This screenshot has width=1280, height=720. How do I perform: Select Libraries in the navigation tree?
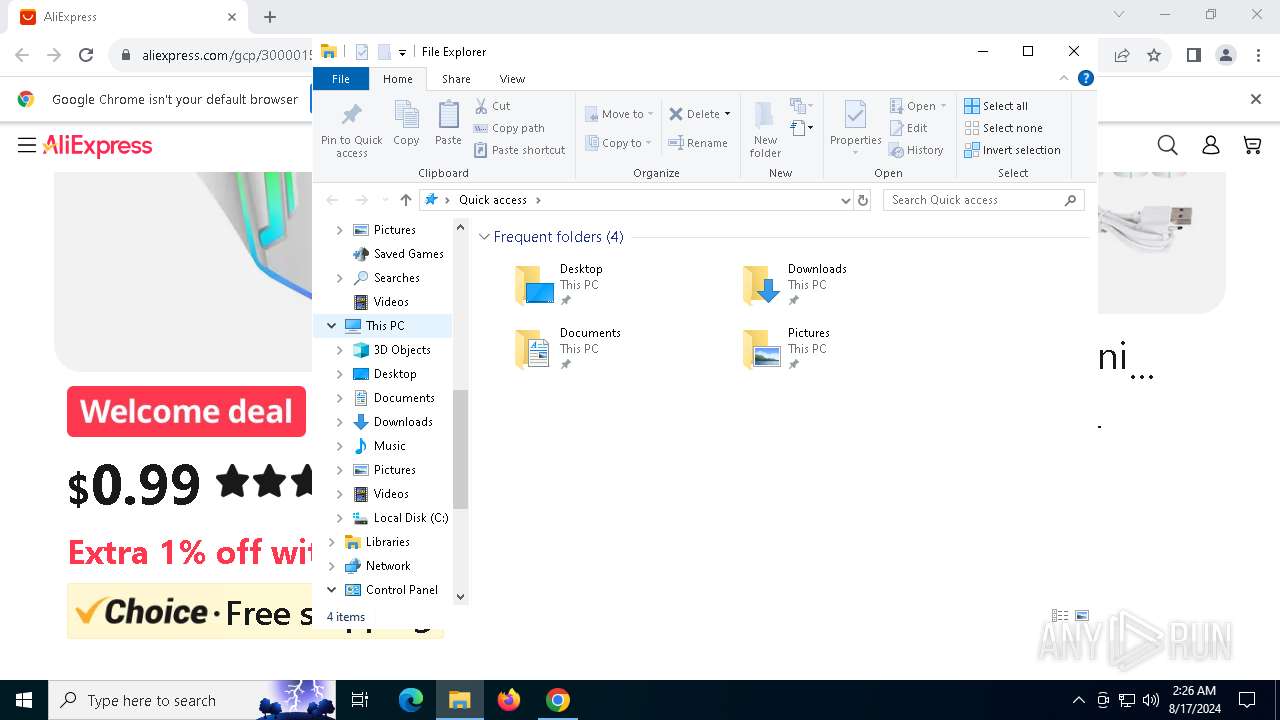click(388, 542)
